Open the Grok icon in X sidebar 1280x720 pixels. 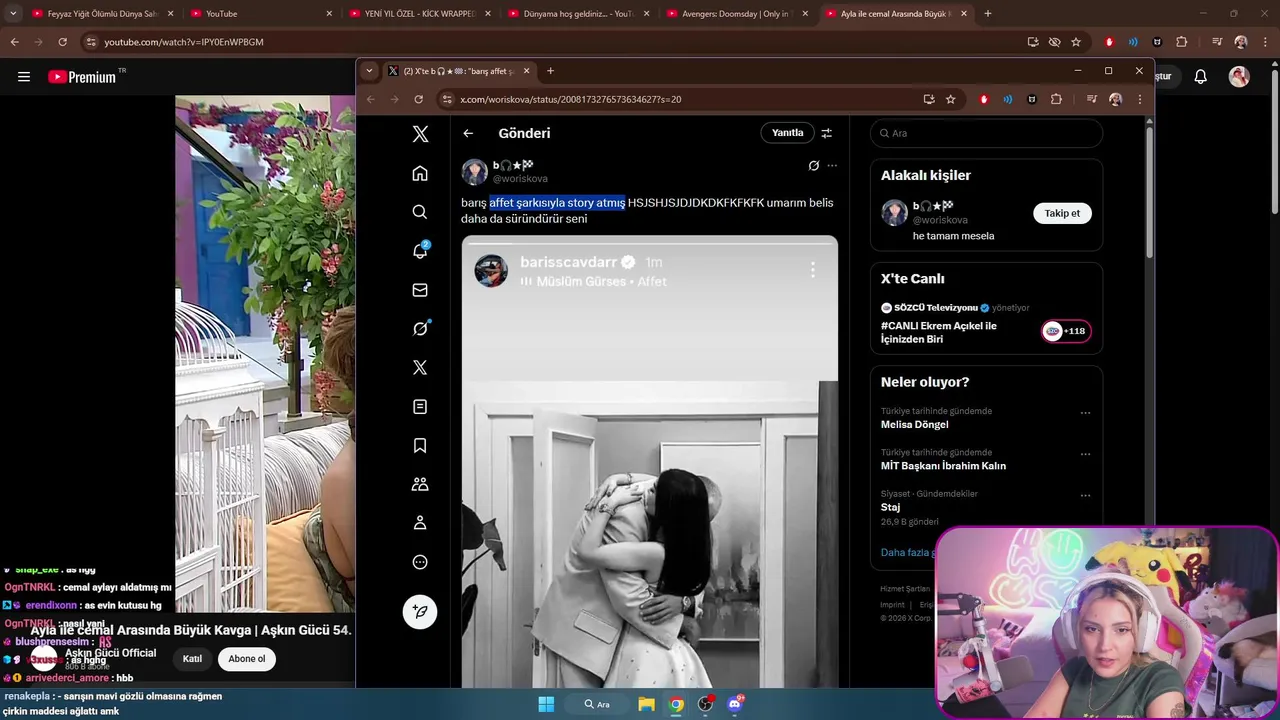420,328
